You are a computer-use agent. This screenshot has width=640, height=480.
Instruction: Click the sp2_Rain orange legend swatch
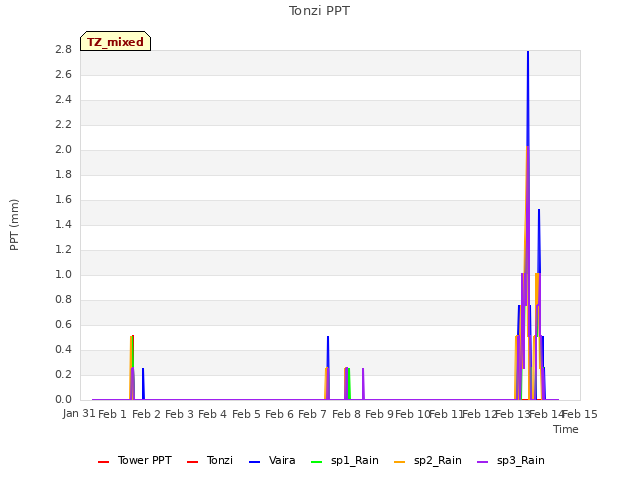click(x=400, y=462)
